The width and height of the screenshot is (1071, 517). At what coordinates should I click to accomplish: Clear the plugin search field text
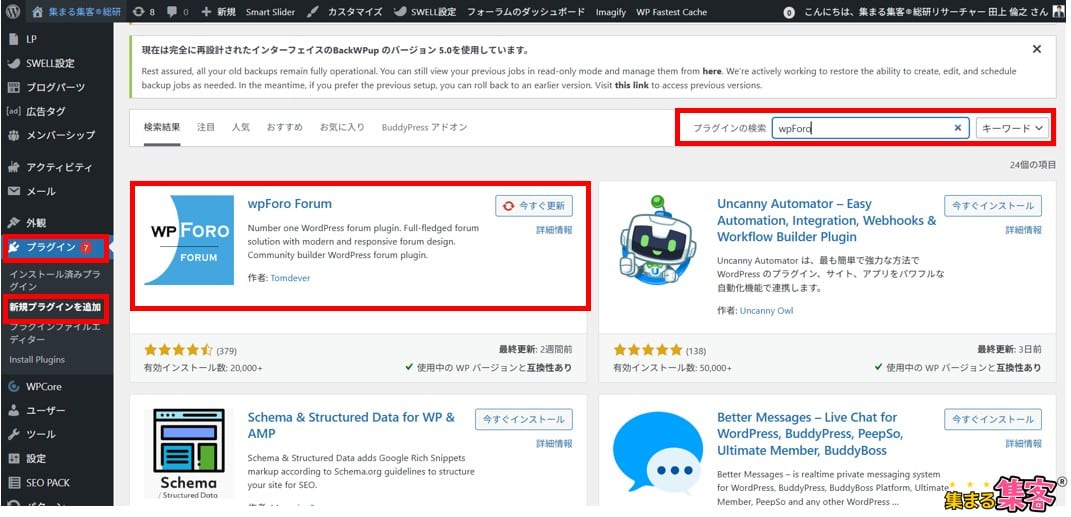coord(958,128)
